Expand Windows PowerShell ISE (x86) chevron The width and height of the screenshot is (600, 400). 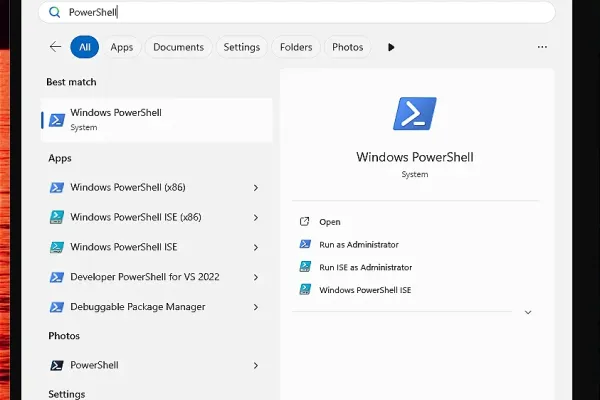pos(256,217)
